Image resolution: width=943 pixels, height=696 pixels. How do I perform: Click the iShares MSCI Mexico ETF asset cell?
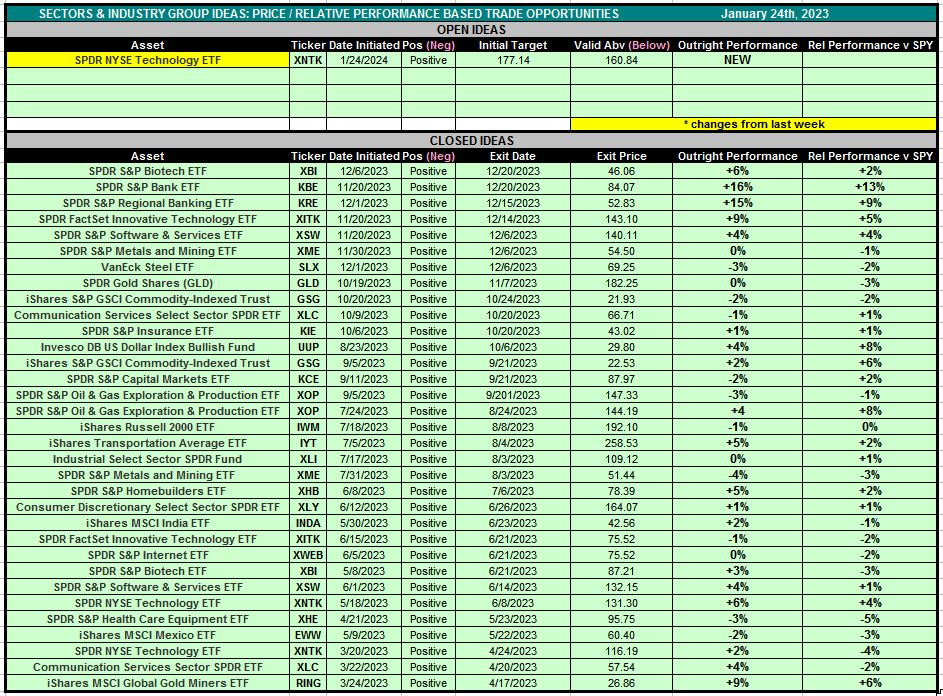click(x=148, y=635)
